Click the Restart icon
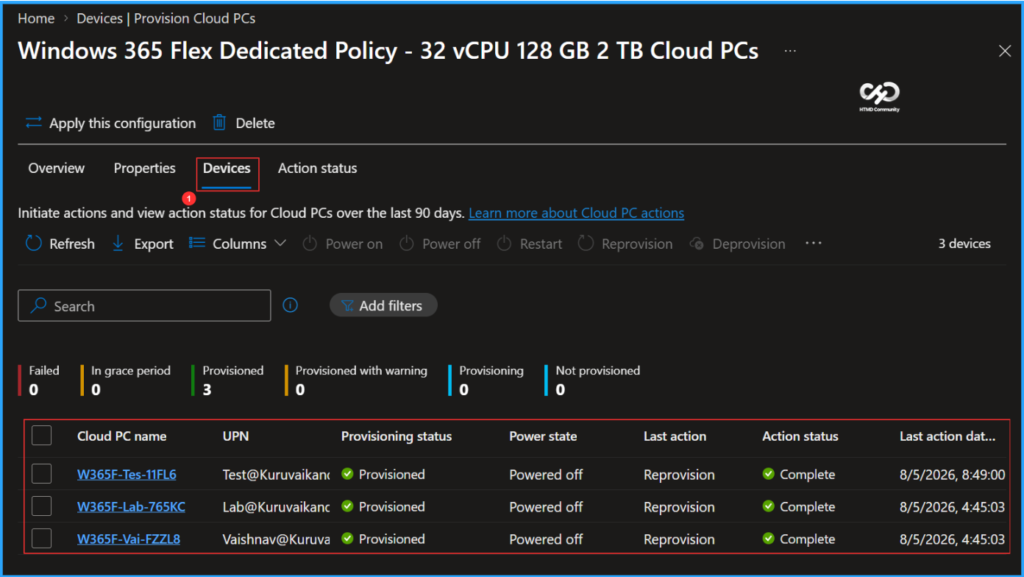Viewport: 1024px width, 577px height. (x=504, y=243)
